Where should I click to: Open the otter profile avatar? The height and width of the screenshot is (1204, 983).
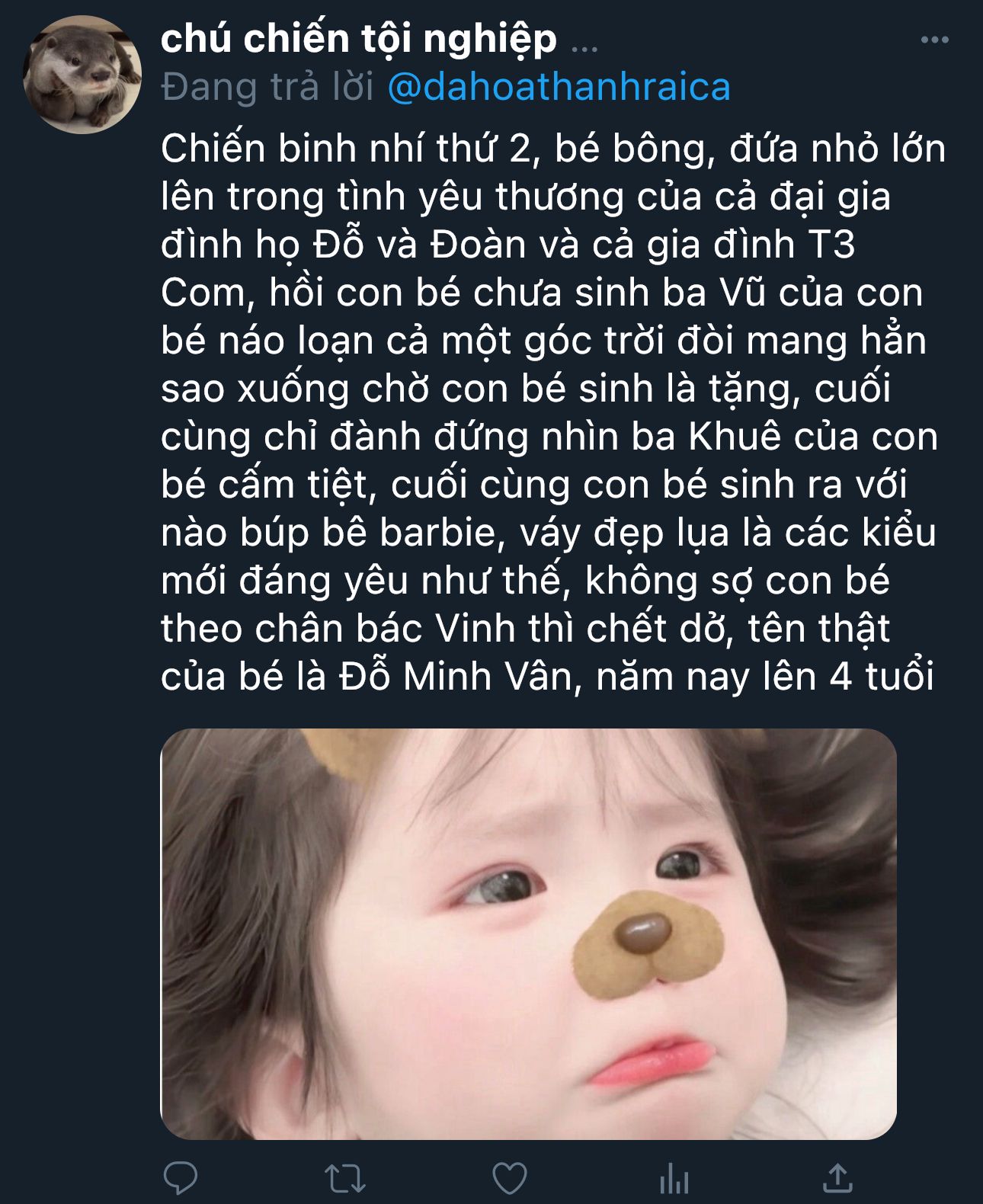(x=82, y=75)
